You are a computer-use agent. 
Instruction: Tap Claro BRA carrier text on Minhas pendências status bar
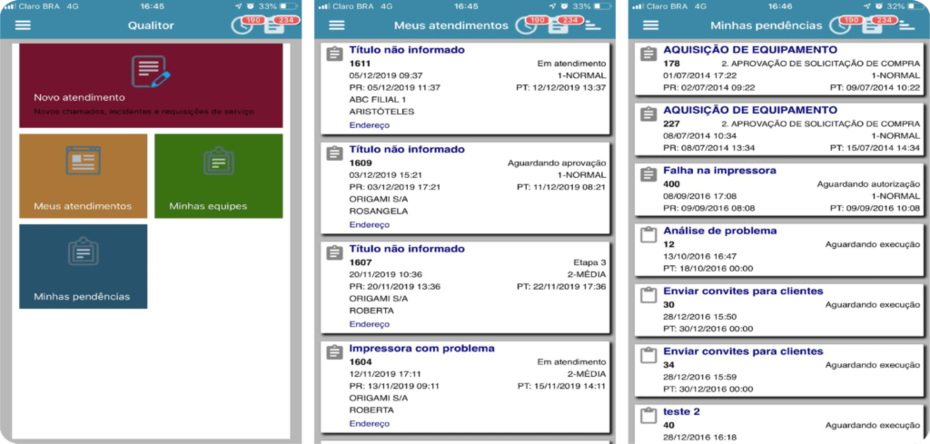[668, 6]
